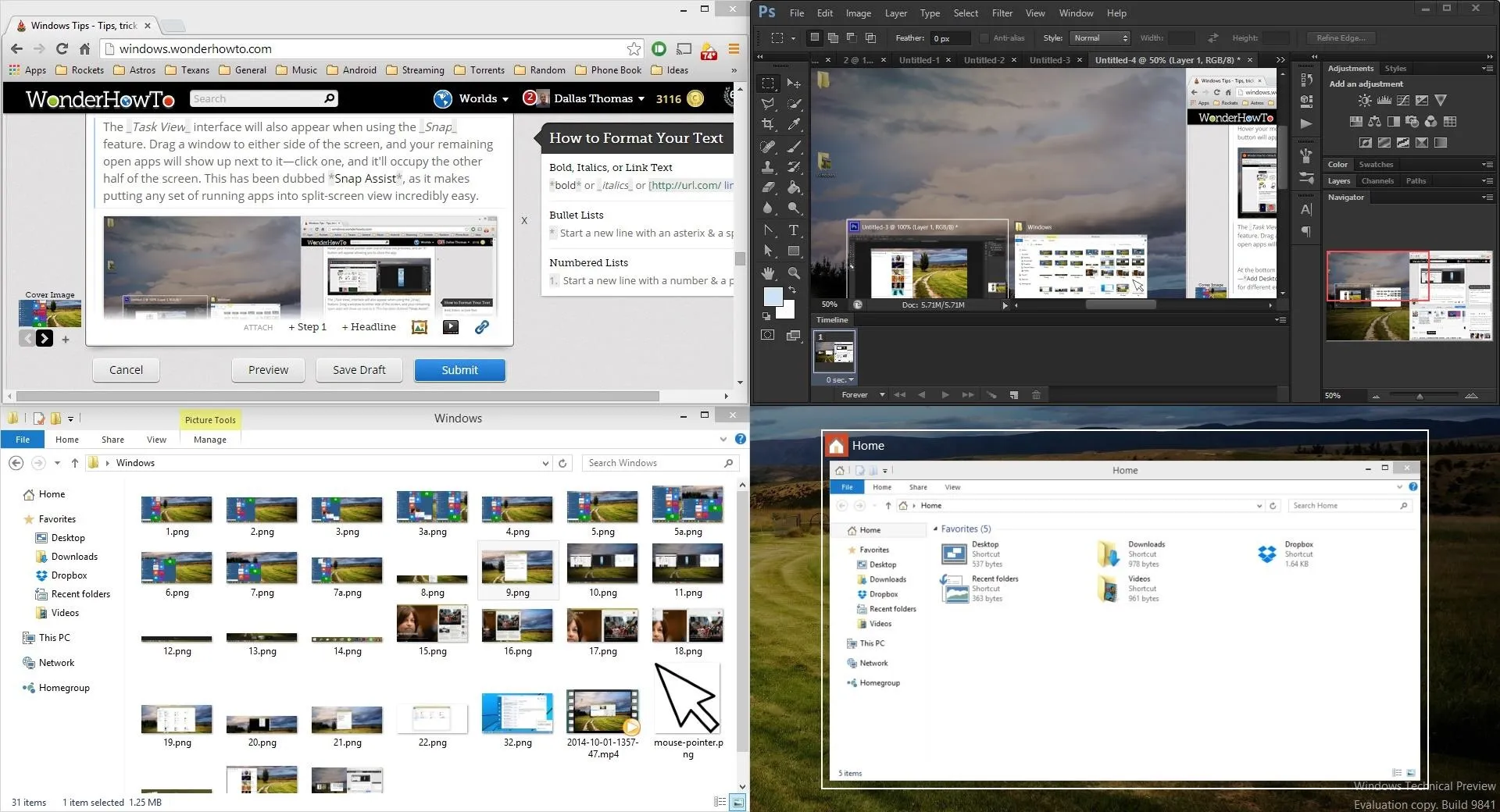This screenshot has width=1500, height=812.
Task: Toggle the Anti-alias checkbox
Action: pos(984,38)
